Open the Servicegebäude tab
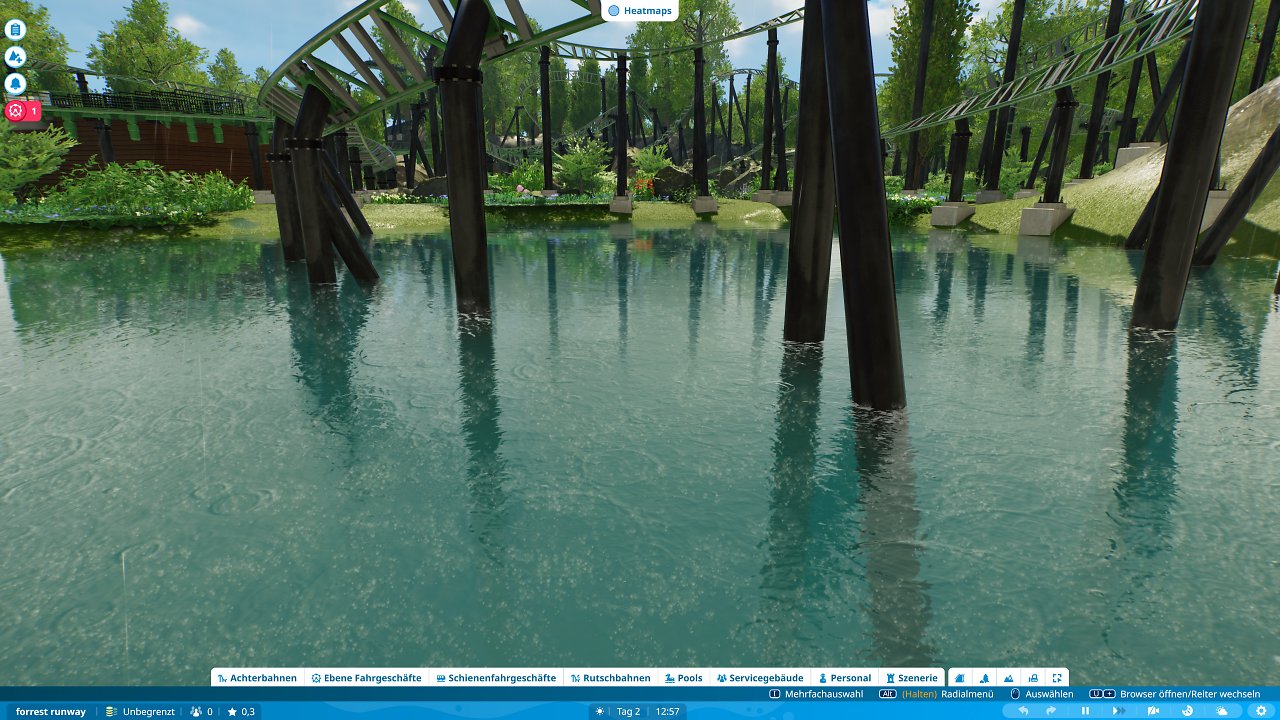This screenshot has width=1280, height=720. click(x=759, y=678)
